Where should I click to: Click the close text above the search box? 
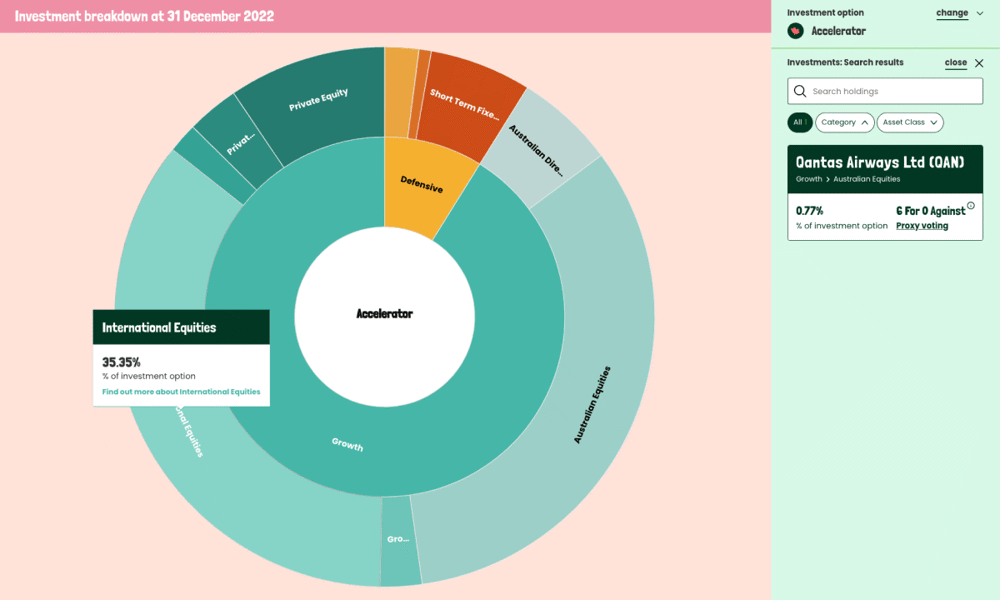[956, 62]
